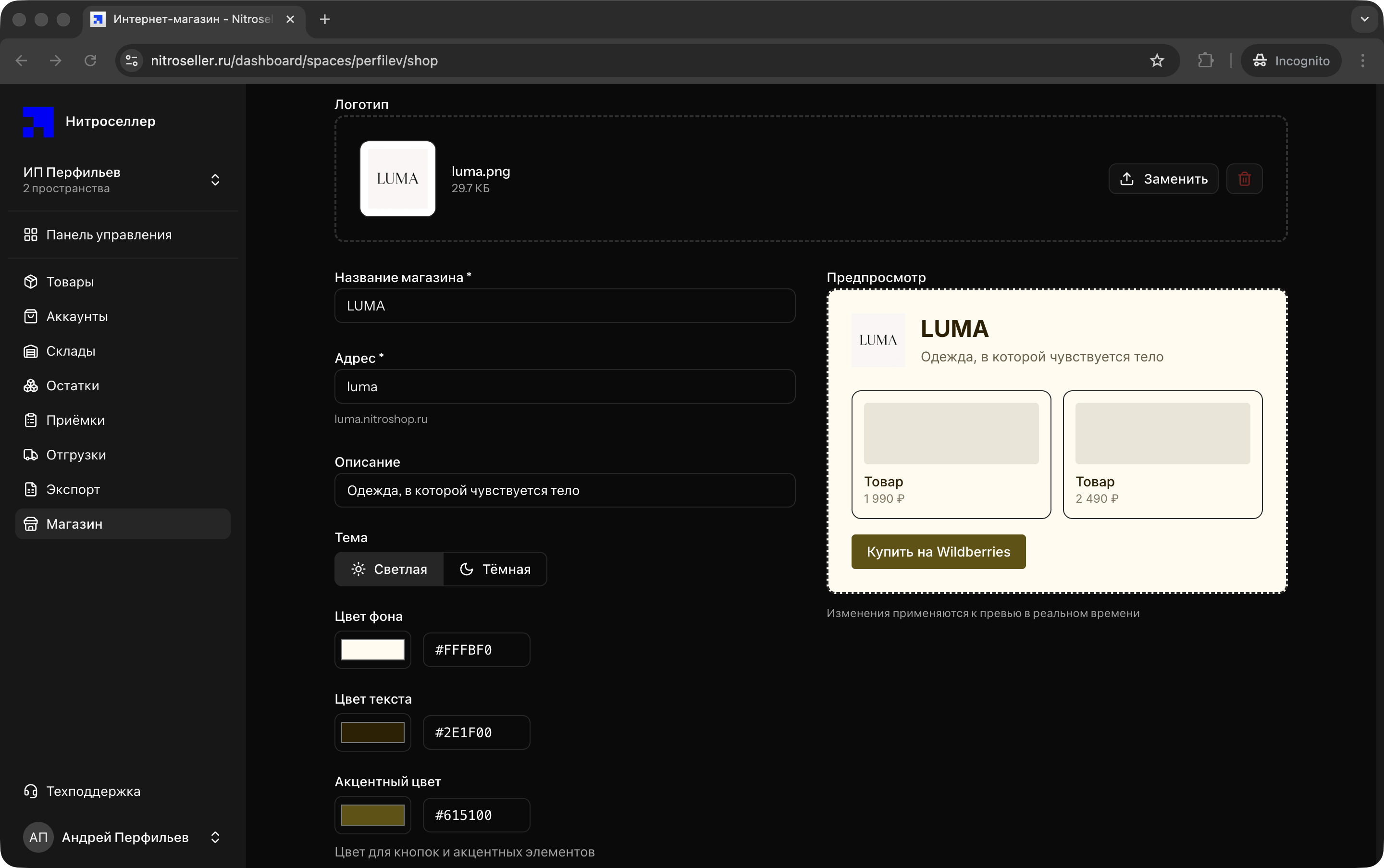Bookmark page with star icon
Viewport: 1384px width, 868px height.
point(1157,61)
